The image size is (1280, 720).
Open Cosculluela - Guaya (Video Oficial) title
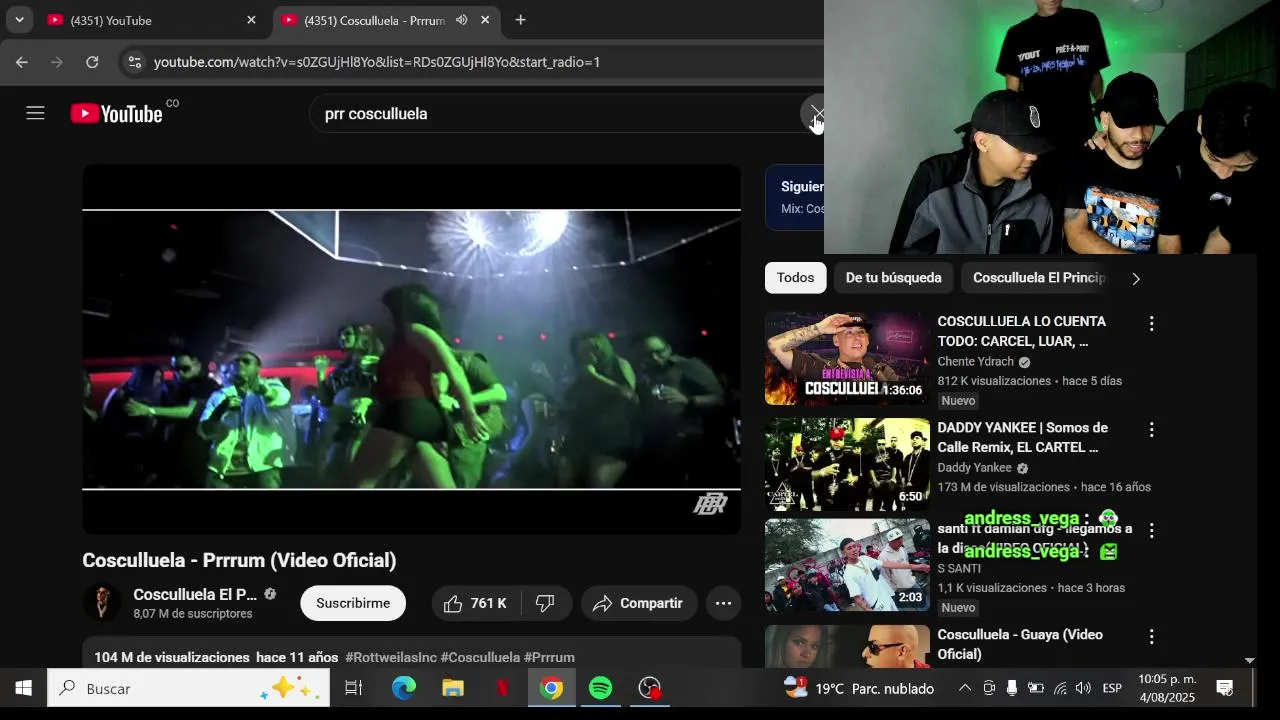pos(1020,644)
